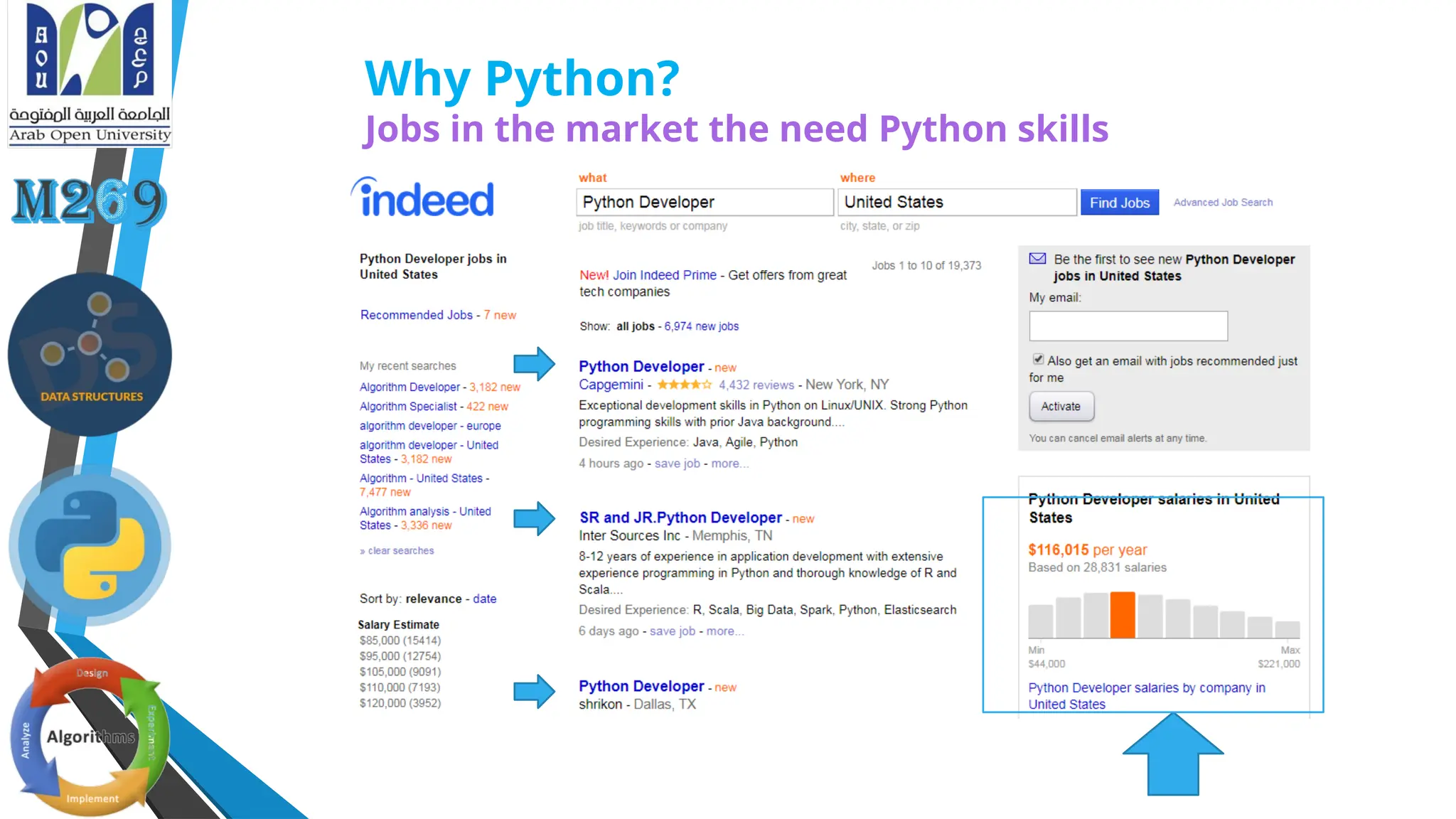
Task: Click the orange highlighted salary bar
Action: [1123, 615]
